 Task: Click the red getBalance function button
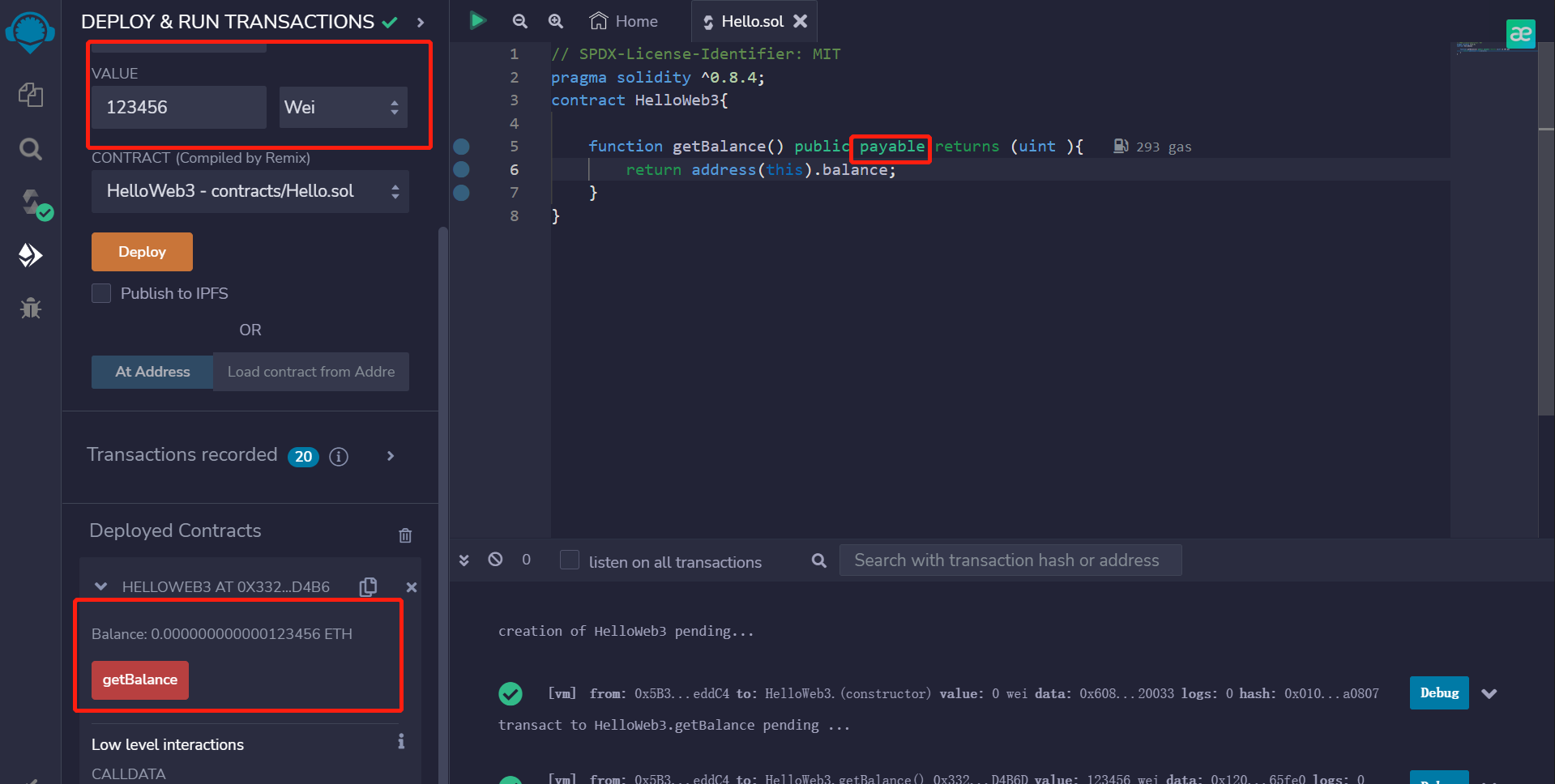pyautogui.click(x=140, y=680)
